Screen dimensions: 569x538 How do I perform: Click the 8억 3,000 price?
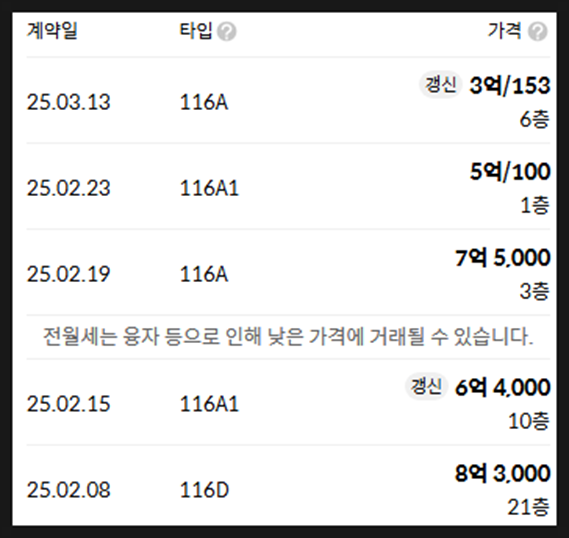(503, 473)
